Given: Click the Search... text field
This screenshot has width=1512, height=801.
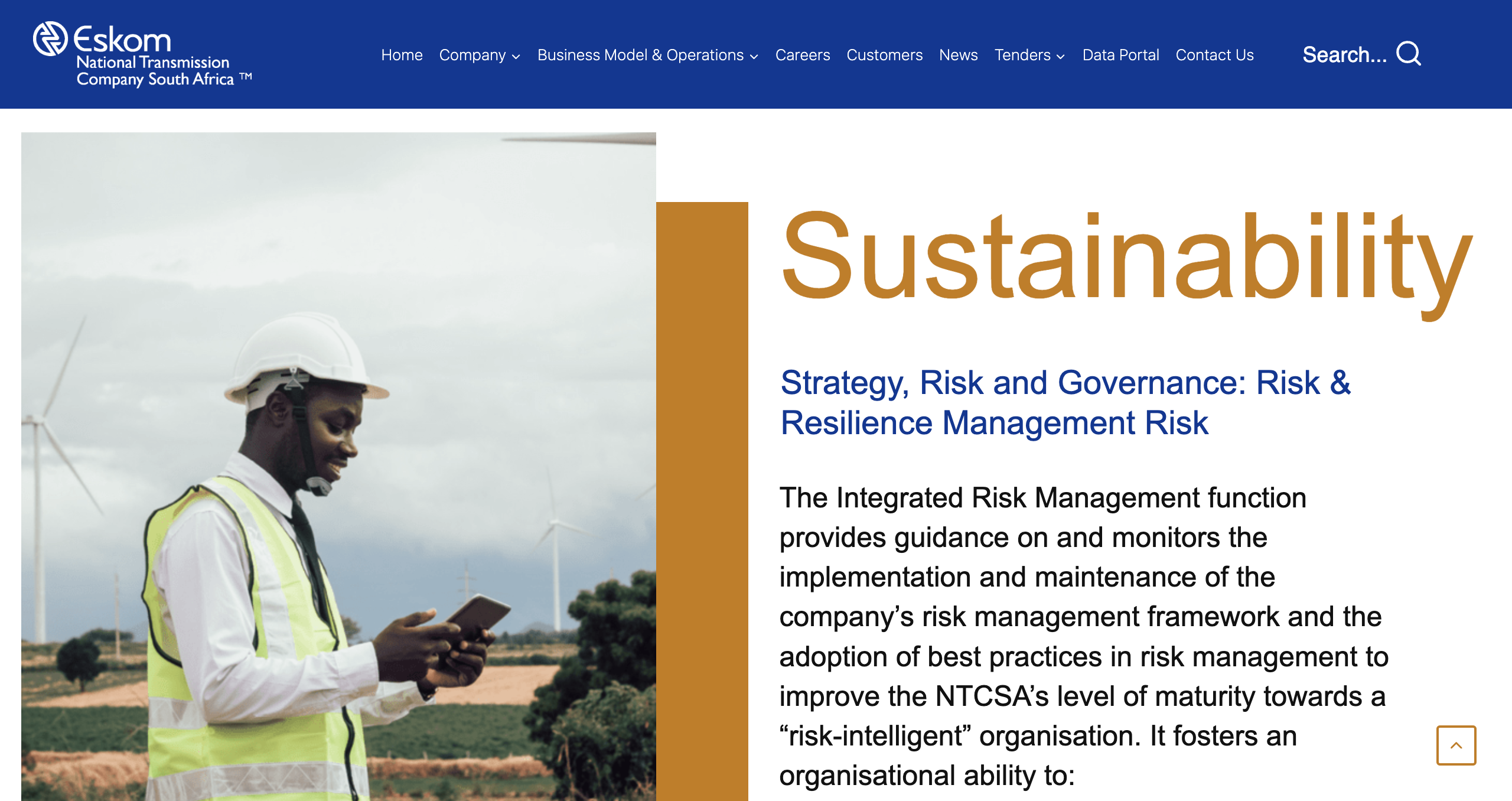Looking at the screenshot, I should point(1345,55).
